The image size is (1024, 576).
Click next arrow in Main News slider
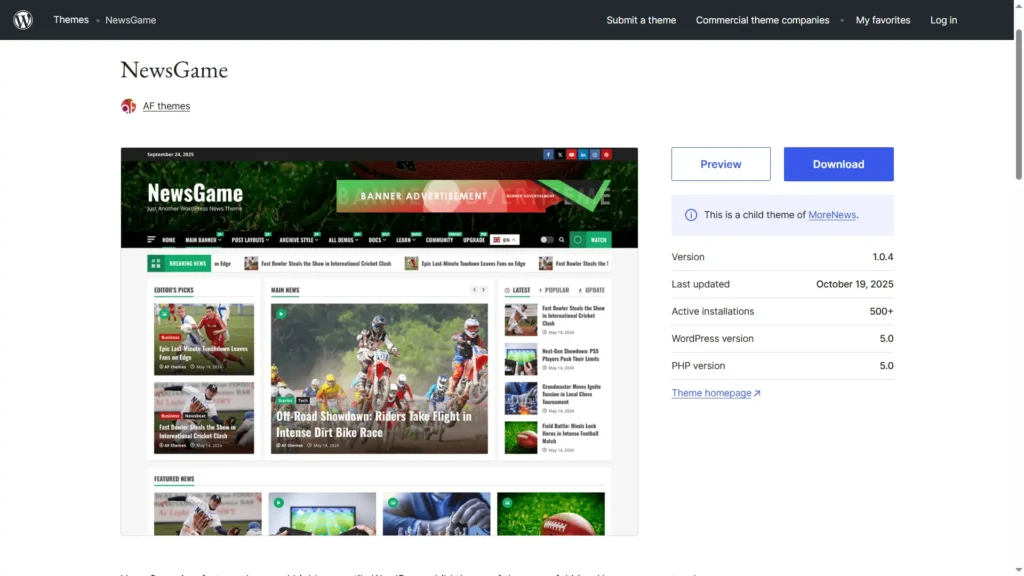(484, 289)
